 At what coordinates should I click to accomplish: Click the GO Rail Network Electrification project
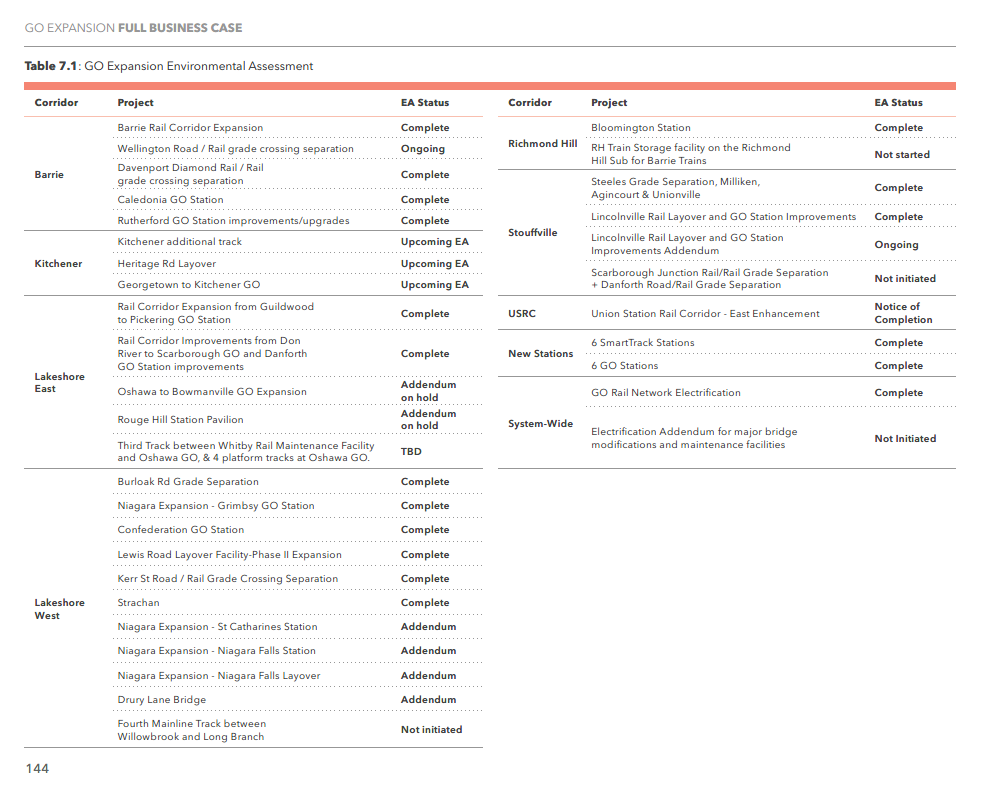(665, 393)
